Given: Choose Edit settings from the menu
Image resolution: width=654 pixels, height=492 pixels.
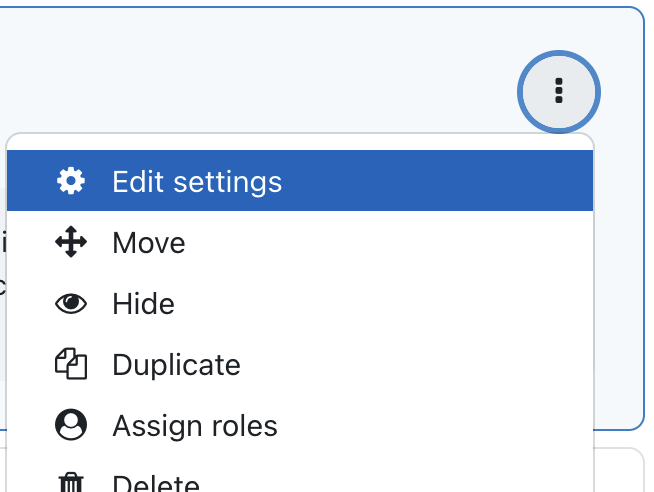Looking at the screenshot, I should [300, 181].
